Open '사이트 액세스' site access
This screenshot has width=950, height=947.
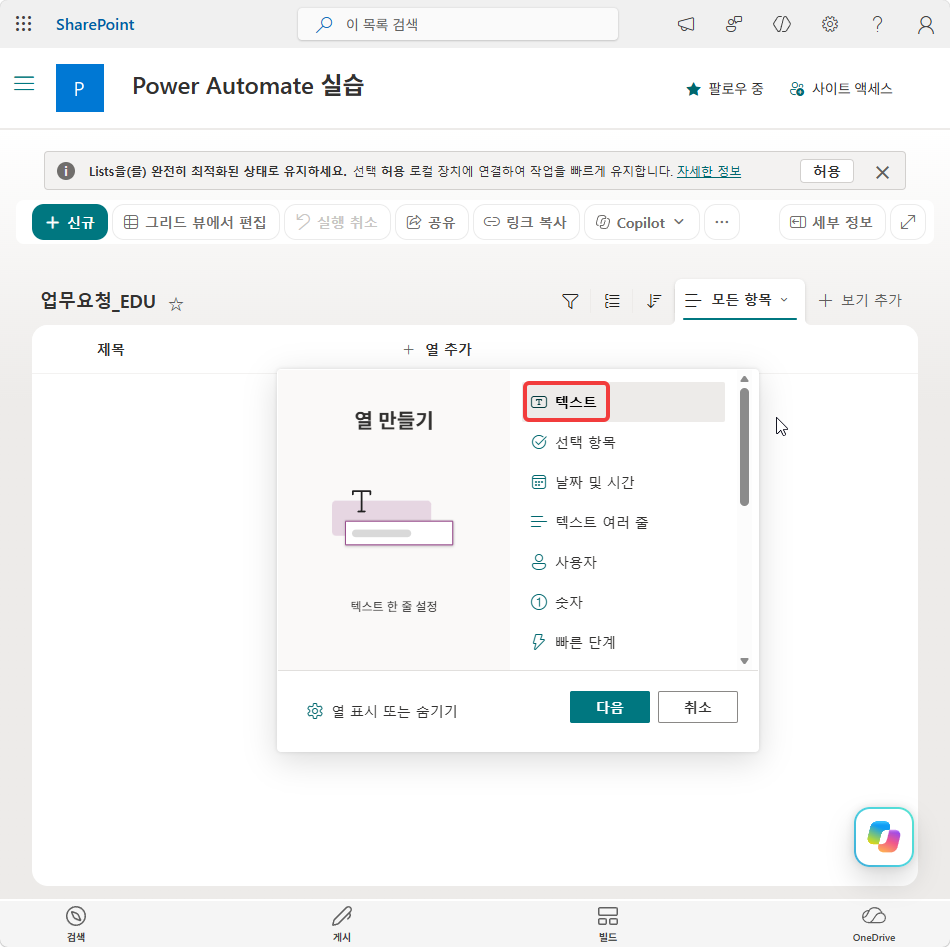[x=840, y=89]
